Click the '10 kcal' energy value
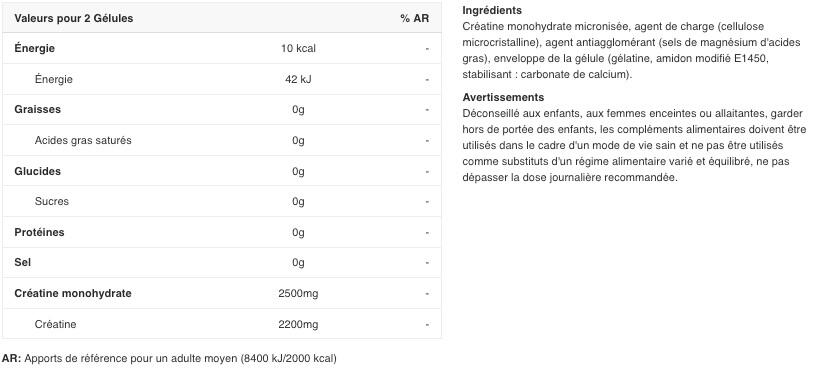This screenshot has width=813, height=374. [x=298, y=48]
